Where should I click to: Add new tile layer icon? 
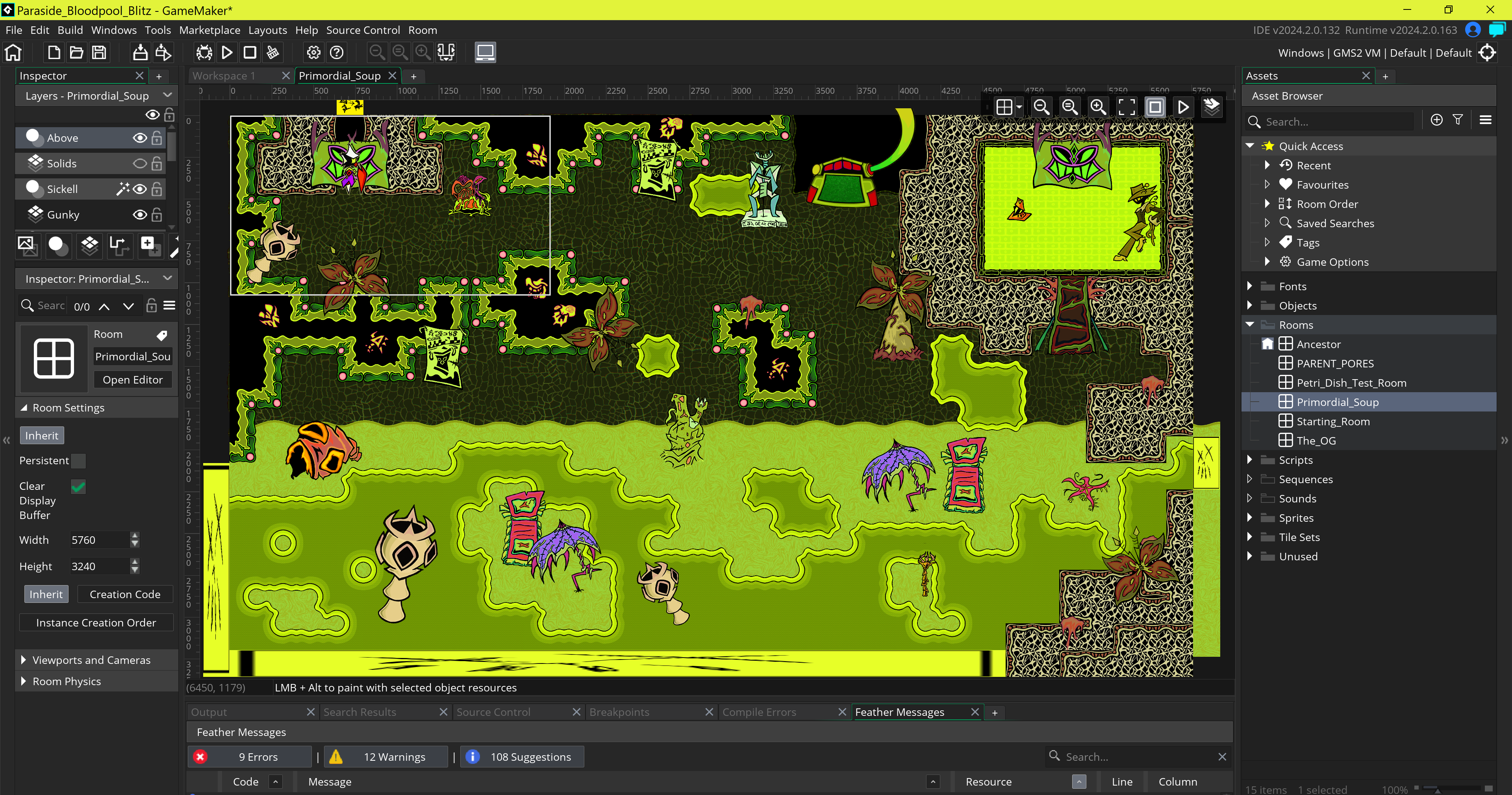click(x=89, y=245)
